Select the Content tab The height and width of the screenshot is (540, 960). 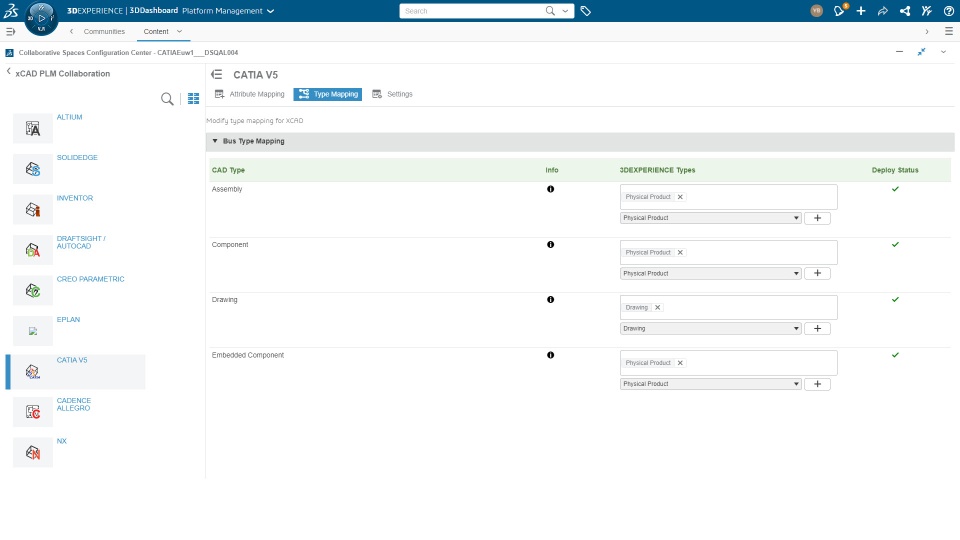[x=156, y=31]
